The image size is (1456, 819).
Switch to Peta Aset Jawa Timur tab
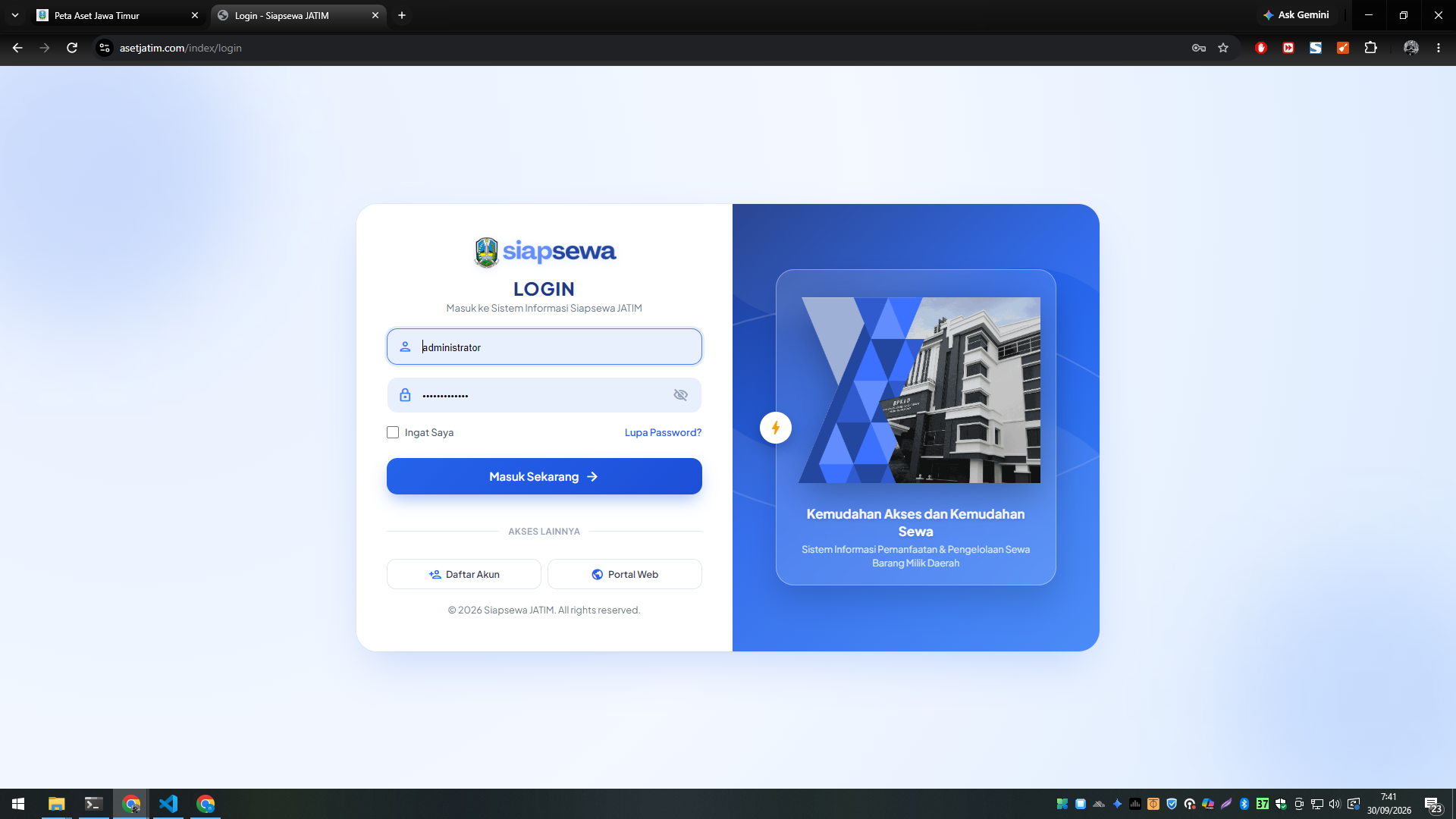tap(118, 15)
